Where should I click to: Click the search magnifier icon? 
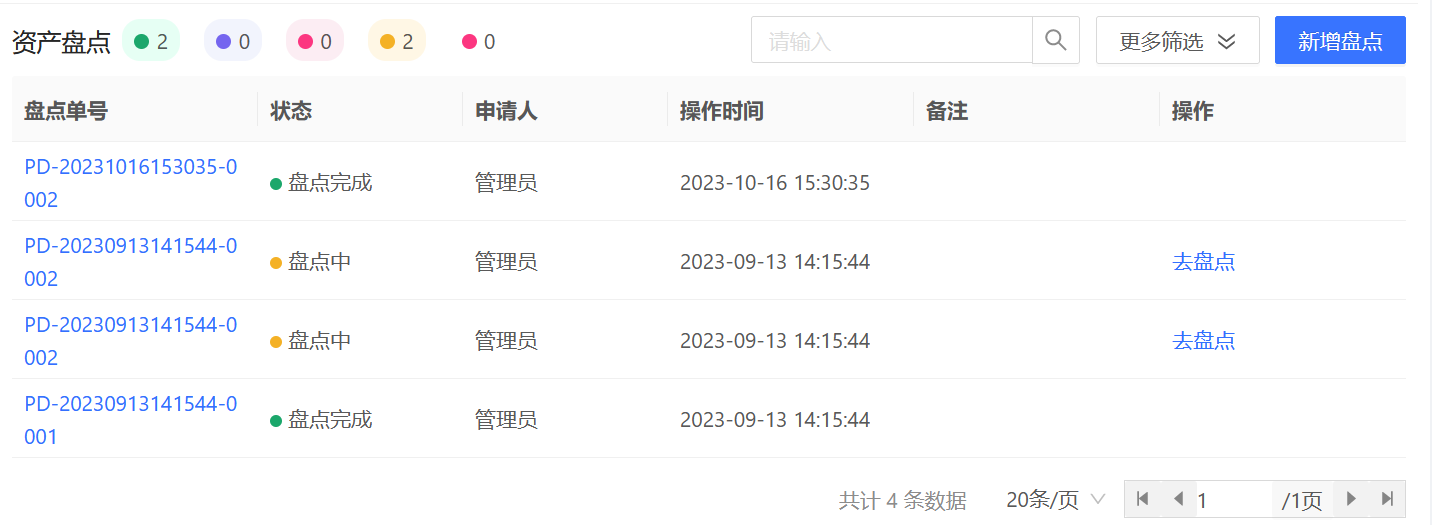[x=1055, y=40]
